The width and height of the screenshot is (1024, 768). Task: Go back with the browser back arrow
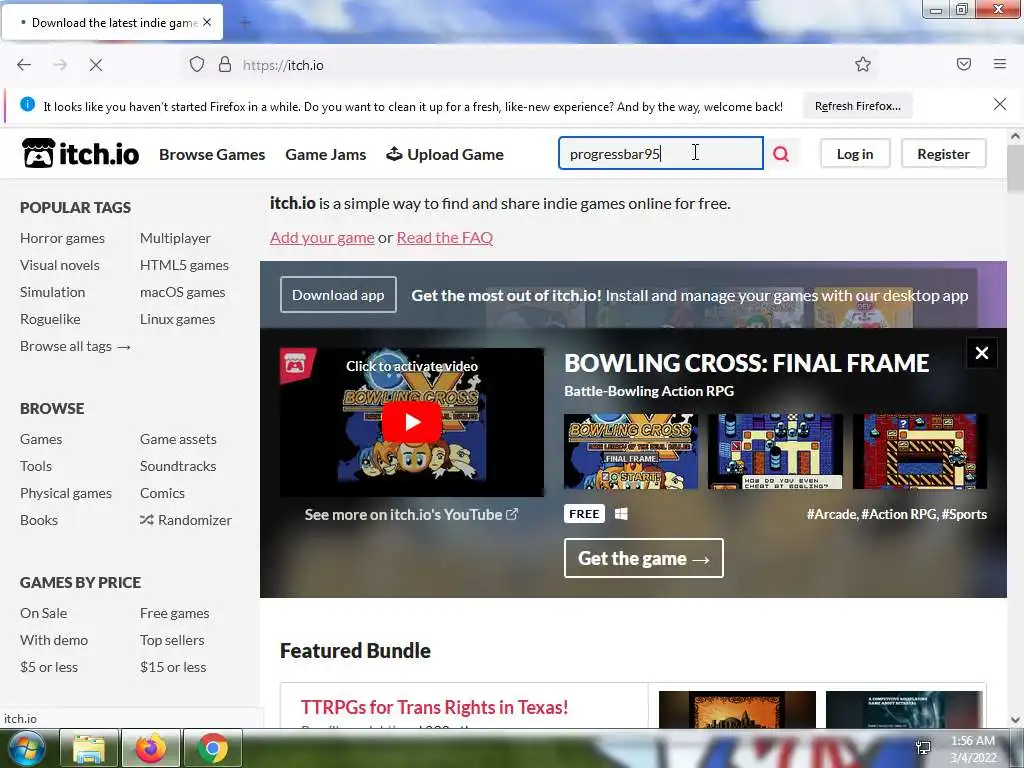pos(24,65)
